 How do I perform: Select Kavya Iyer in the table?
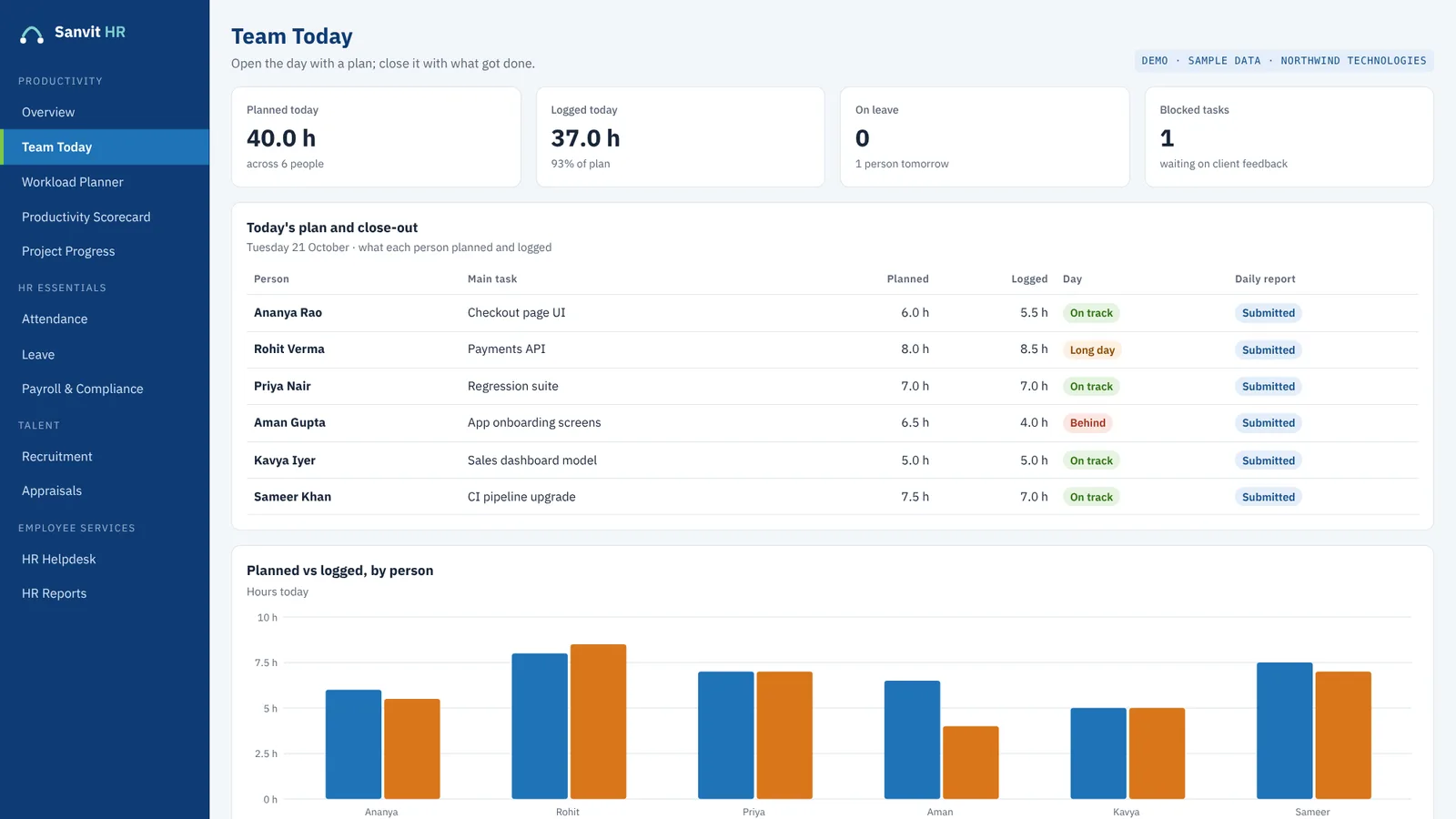pyautogui.click(x=285, y=460)
